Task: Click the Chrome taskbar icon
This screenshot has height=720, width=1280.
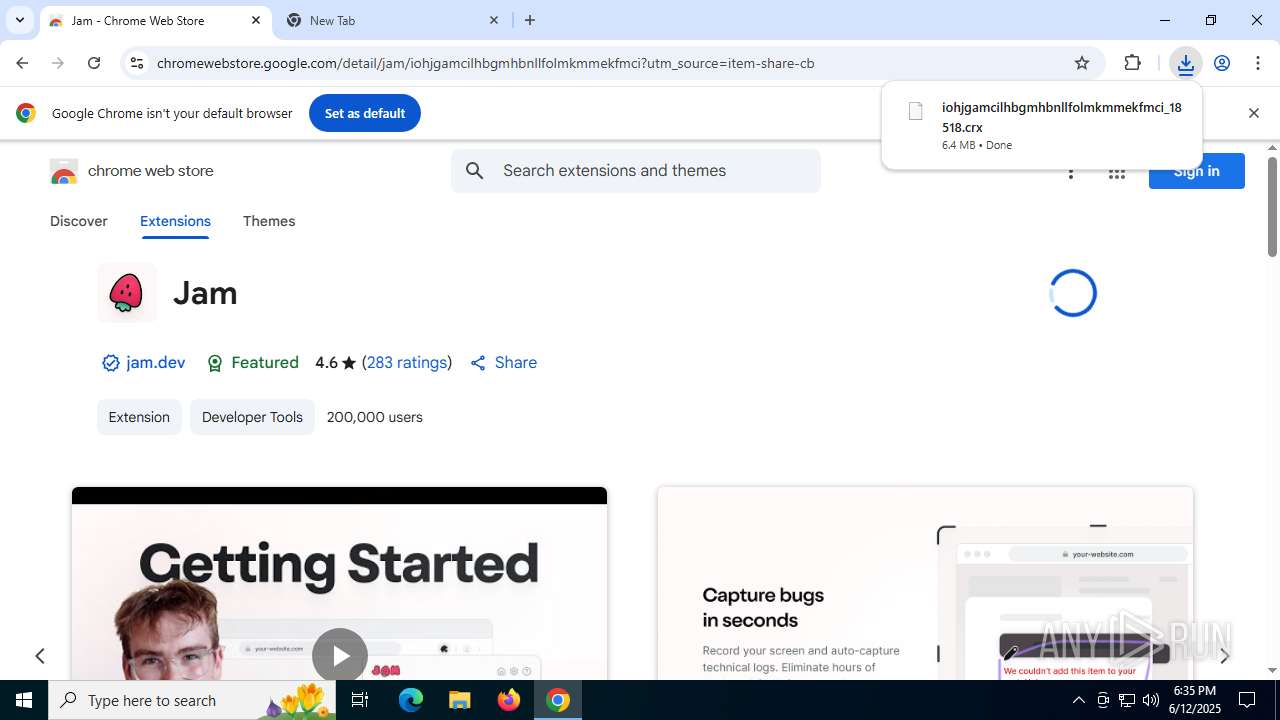Action: click(558, 700)
